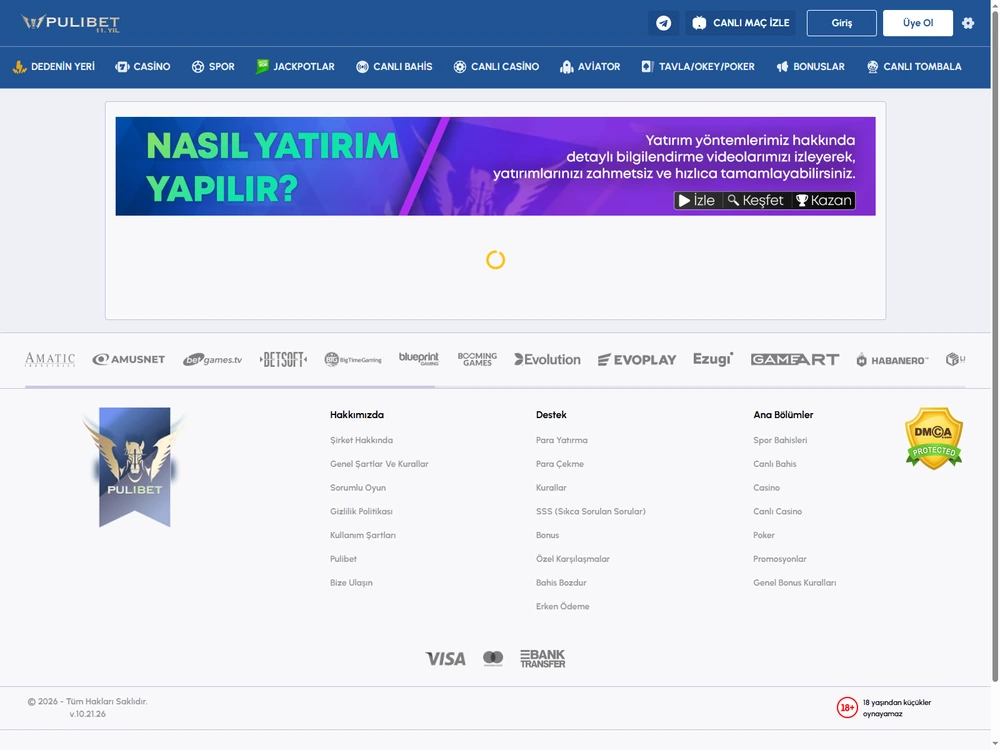Open the Telegram channel icon
This screenshot has width=1000, height=750.
tap(663, 23)
